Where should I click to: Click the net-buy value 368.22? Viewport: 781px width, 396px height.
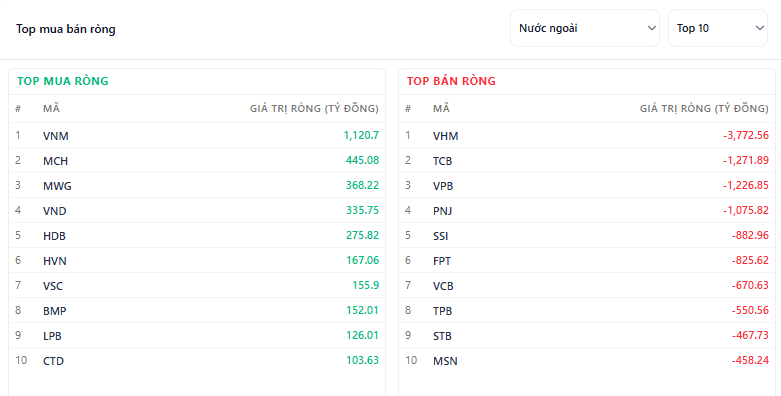(363, 185)
